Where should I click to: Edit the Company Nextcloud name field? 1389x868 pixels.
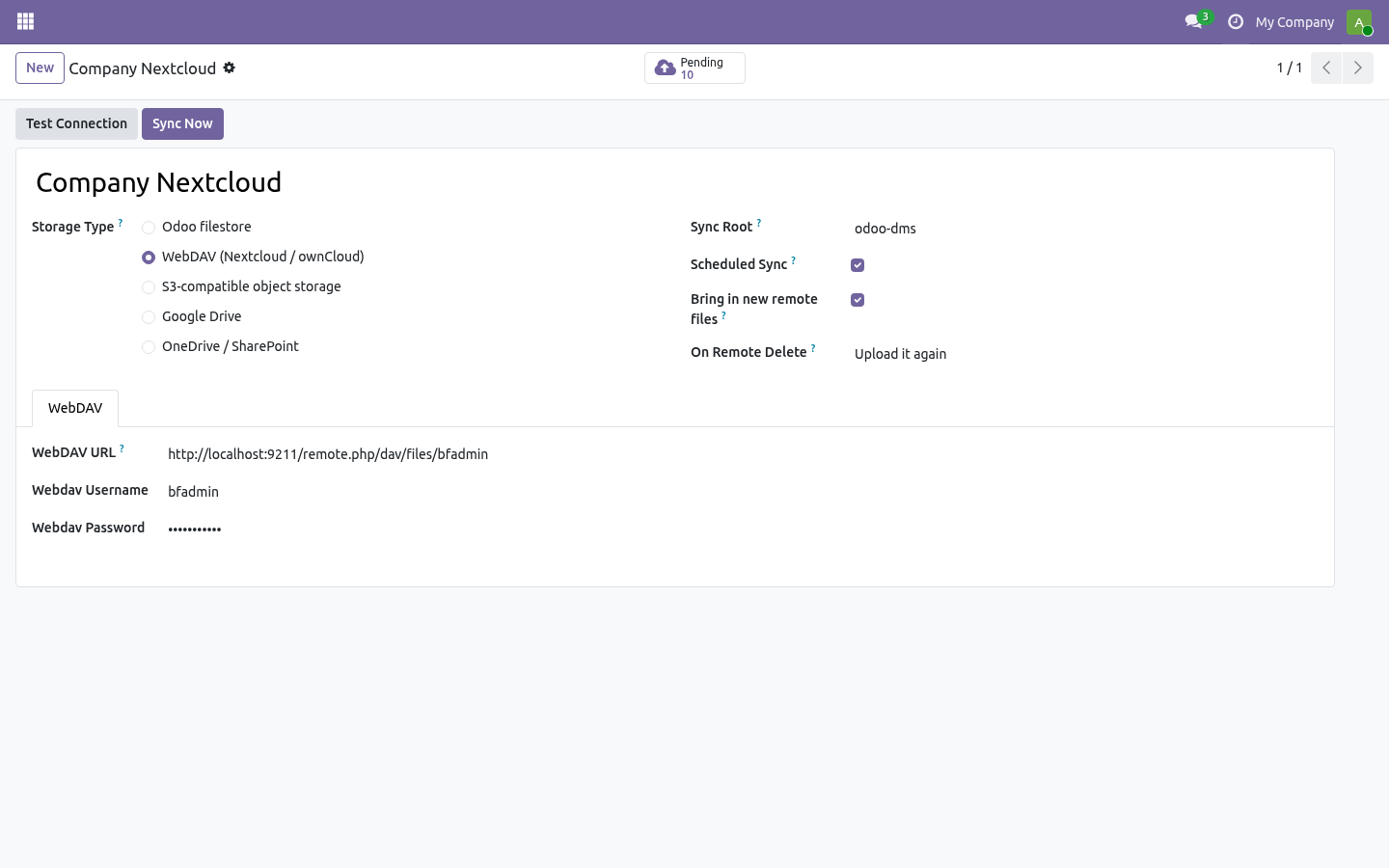click(675, 182)
